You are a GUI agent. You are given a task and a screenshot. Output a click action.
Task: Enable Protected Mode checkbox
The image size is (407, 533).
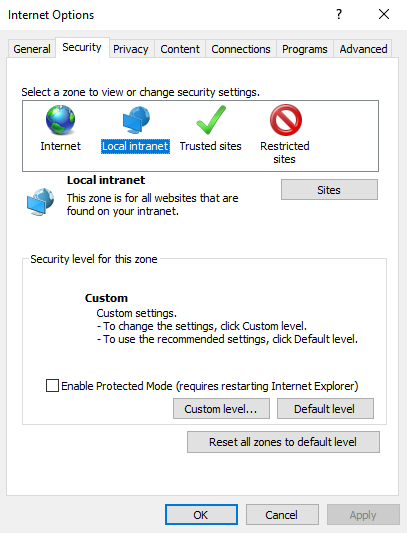[x=52, y=386]
